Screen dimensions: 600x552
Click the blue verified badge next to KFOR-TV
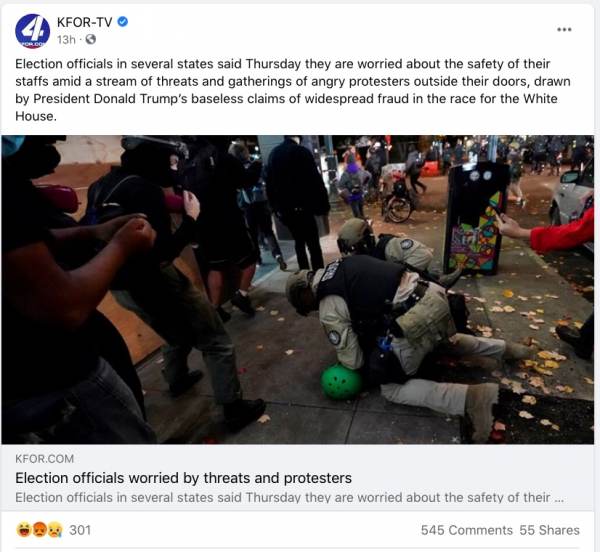(122, 22)
